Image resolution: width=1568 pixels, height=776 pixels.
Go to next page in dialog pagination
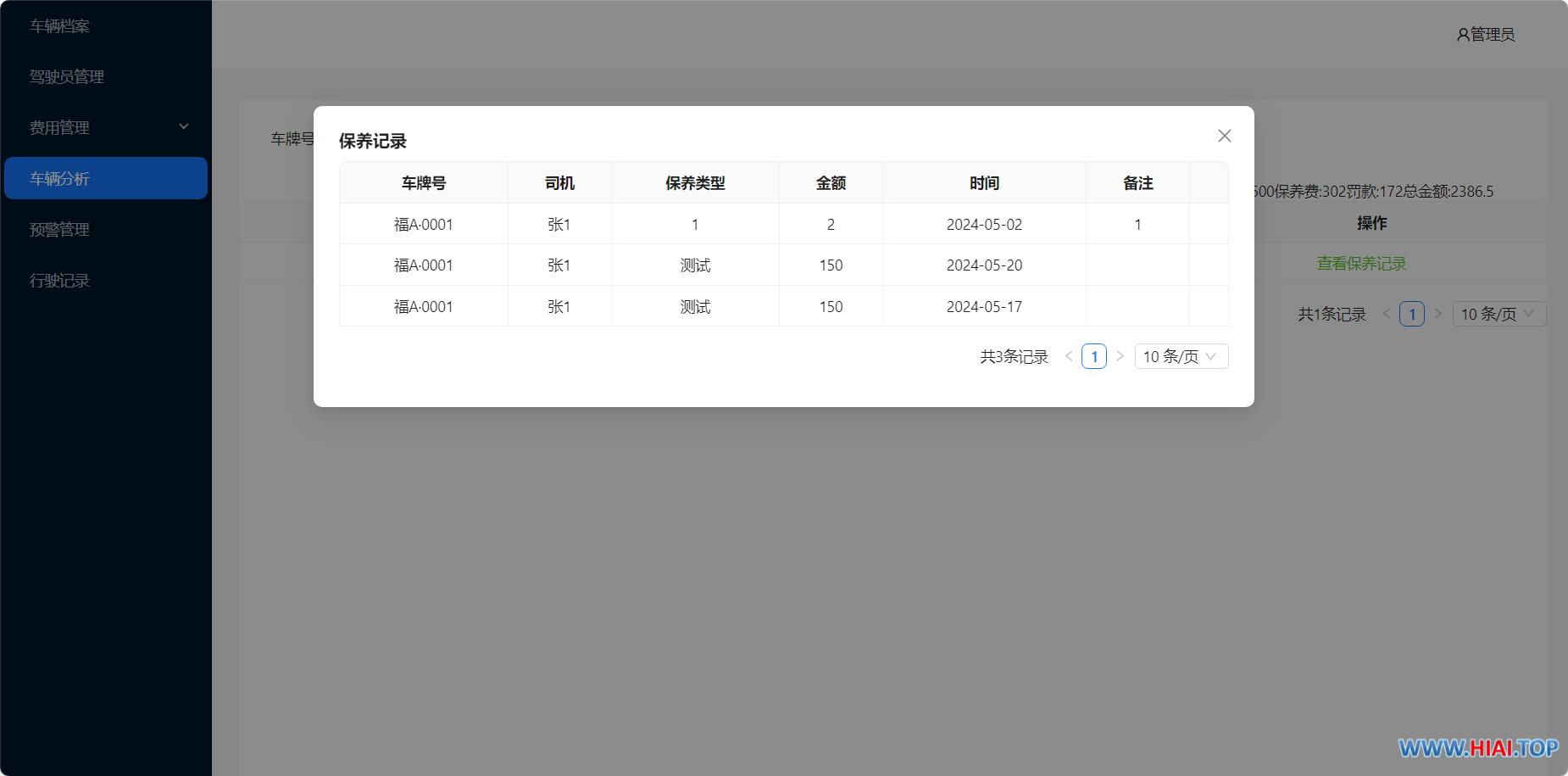pos(1120,356)
